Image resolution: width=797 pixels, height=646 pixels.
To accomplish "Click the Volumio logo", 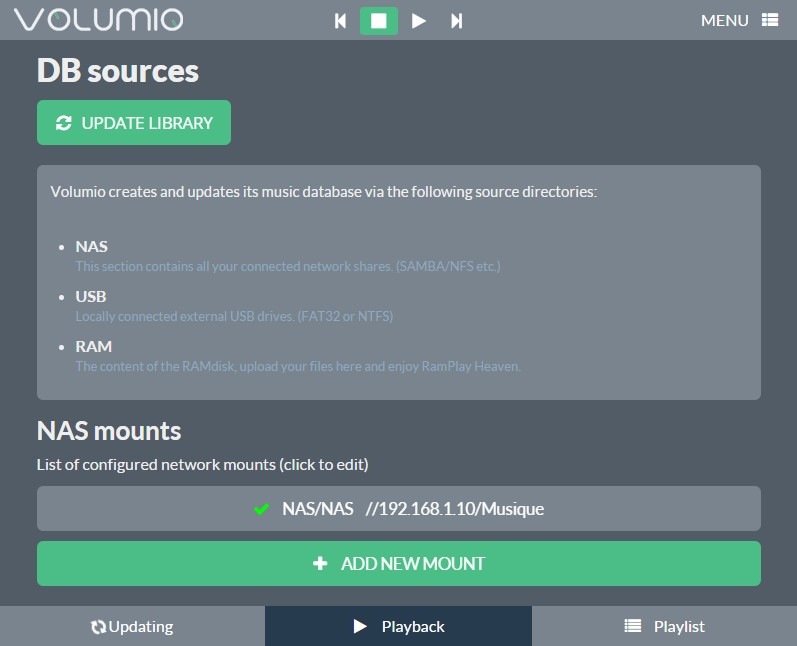I will 99,20.
